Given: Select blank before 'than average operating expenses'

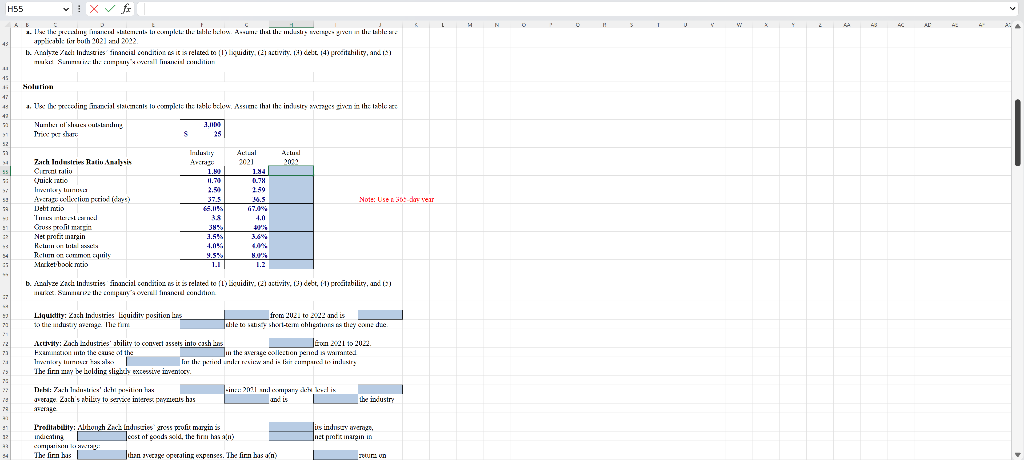Looking at the screenshot, I should point(102,455).
